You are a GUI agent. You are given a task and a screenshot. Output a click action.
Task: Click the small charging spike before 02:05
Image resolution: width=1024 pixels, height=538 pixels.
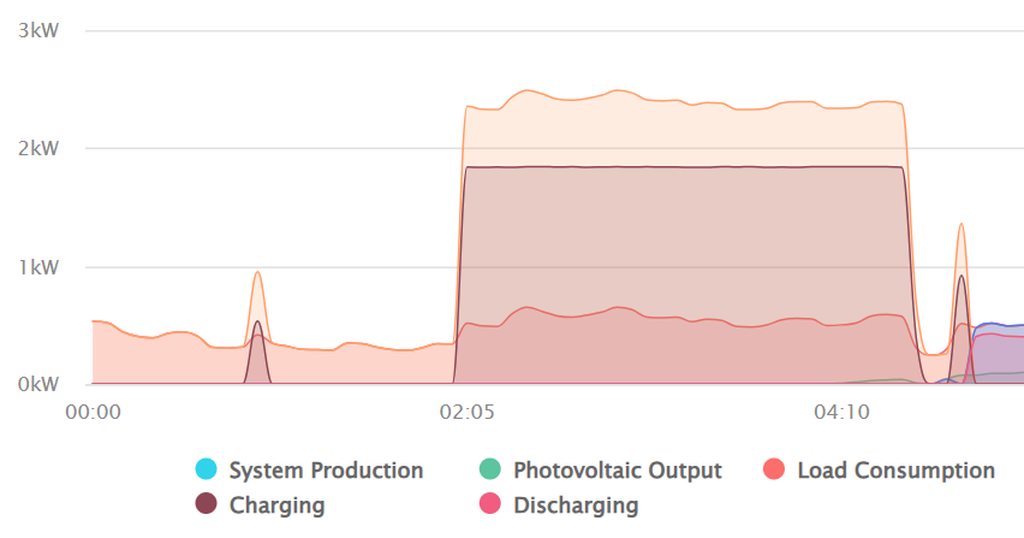tap(258, 324)
